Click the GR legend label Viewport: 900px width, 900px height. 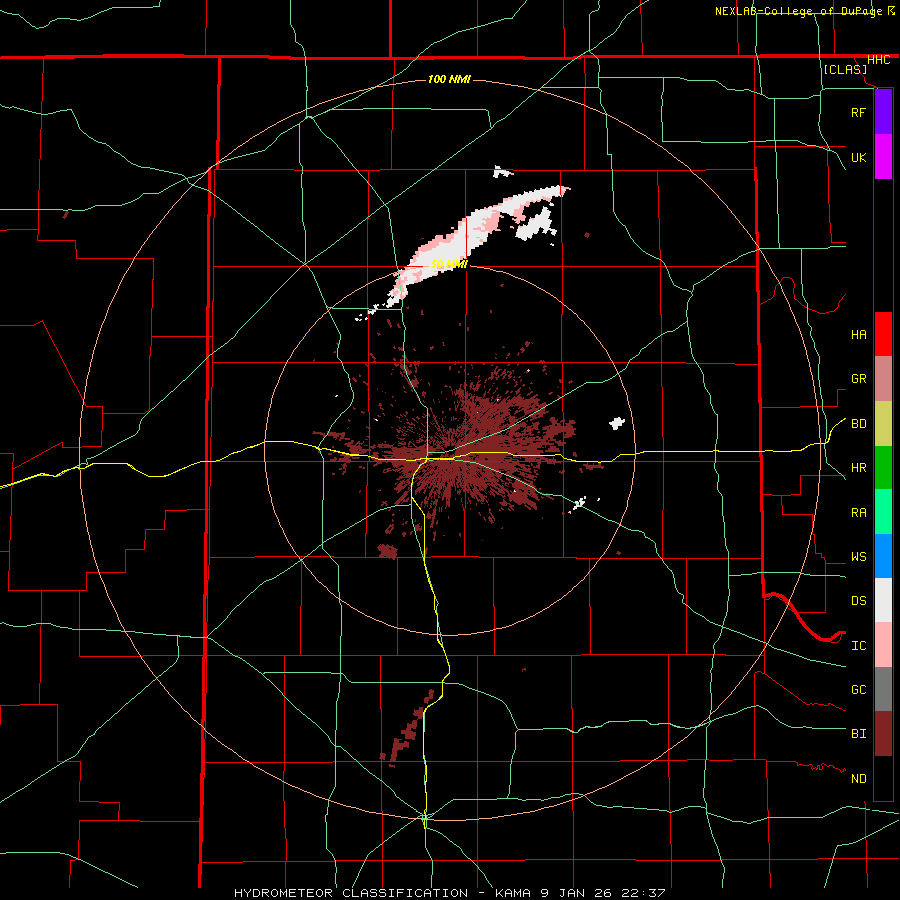click(858, 379)
